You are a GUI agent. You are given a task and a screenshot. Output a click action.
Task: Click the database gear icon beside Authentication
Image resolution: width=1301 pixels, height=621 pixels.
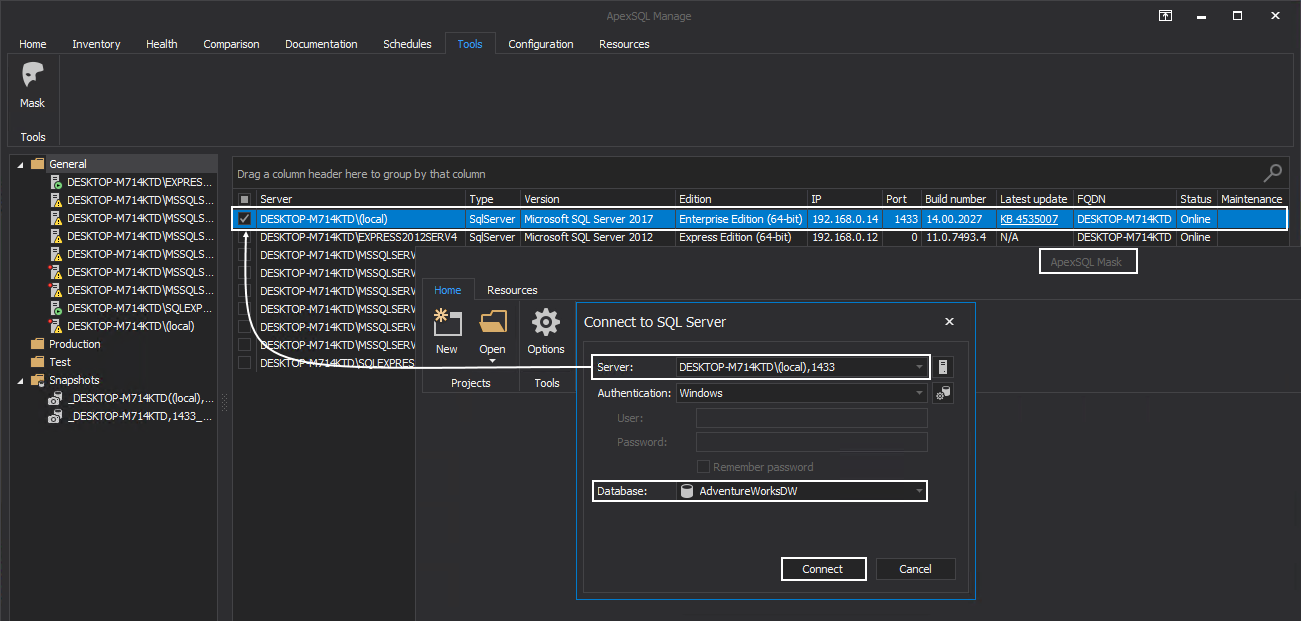942,393
